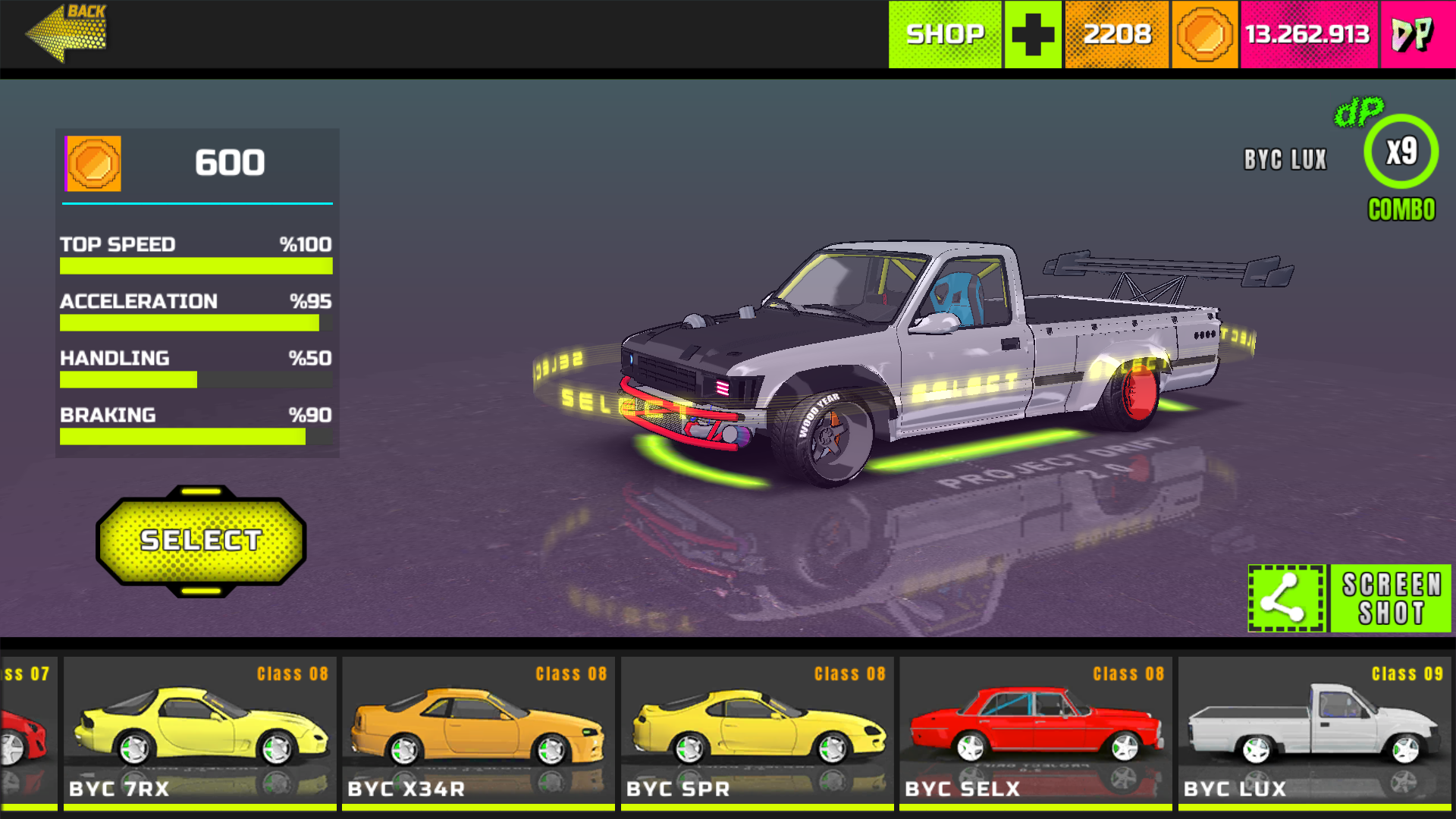Viewport: 1456px width, 819px height.
Task: Click the gold coin currency icon
Action: coord(1204,34)
